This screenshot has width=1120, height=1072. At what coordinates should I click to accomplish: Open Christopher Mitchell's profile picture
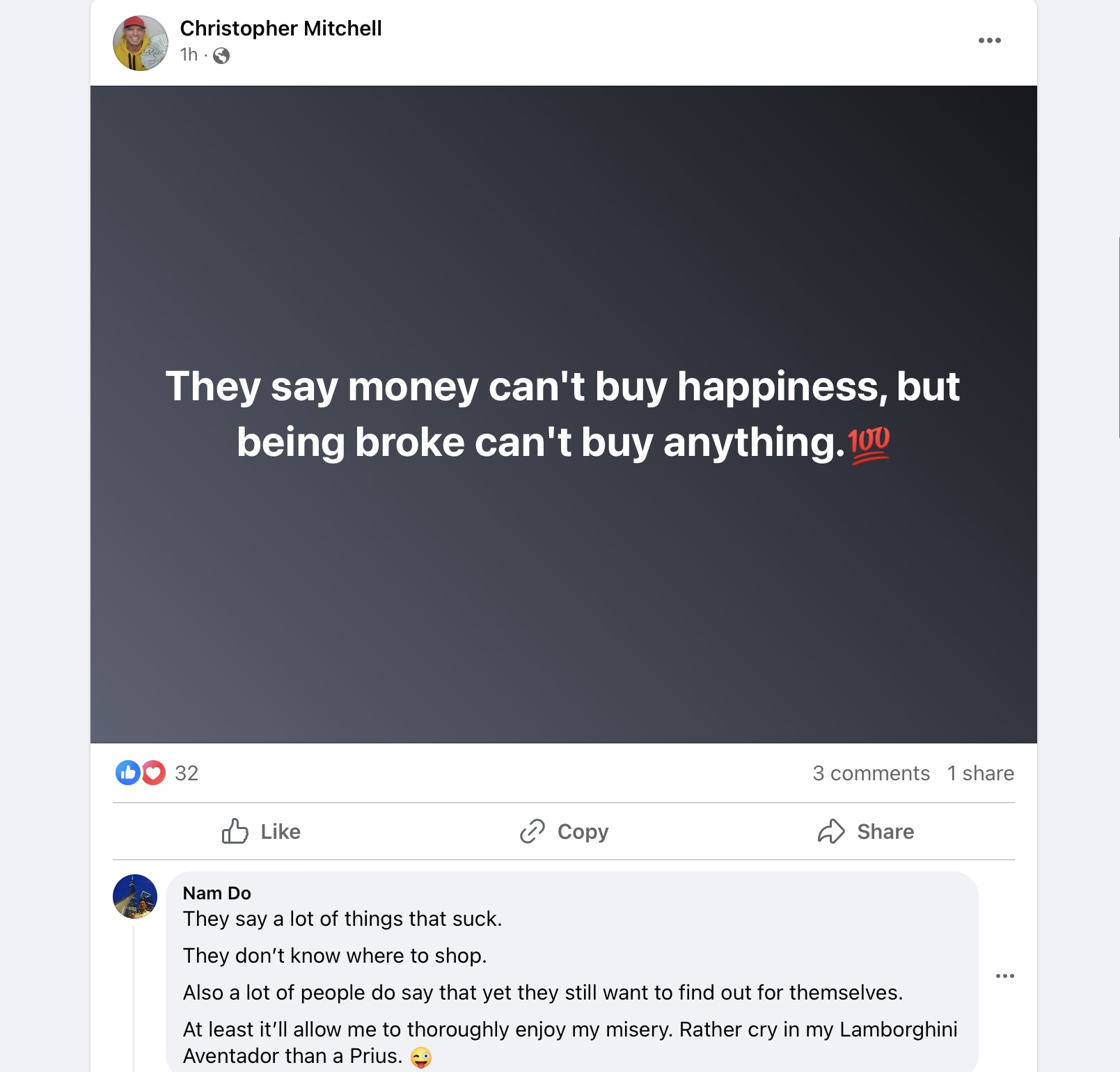[141, 43]
